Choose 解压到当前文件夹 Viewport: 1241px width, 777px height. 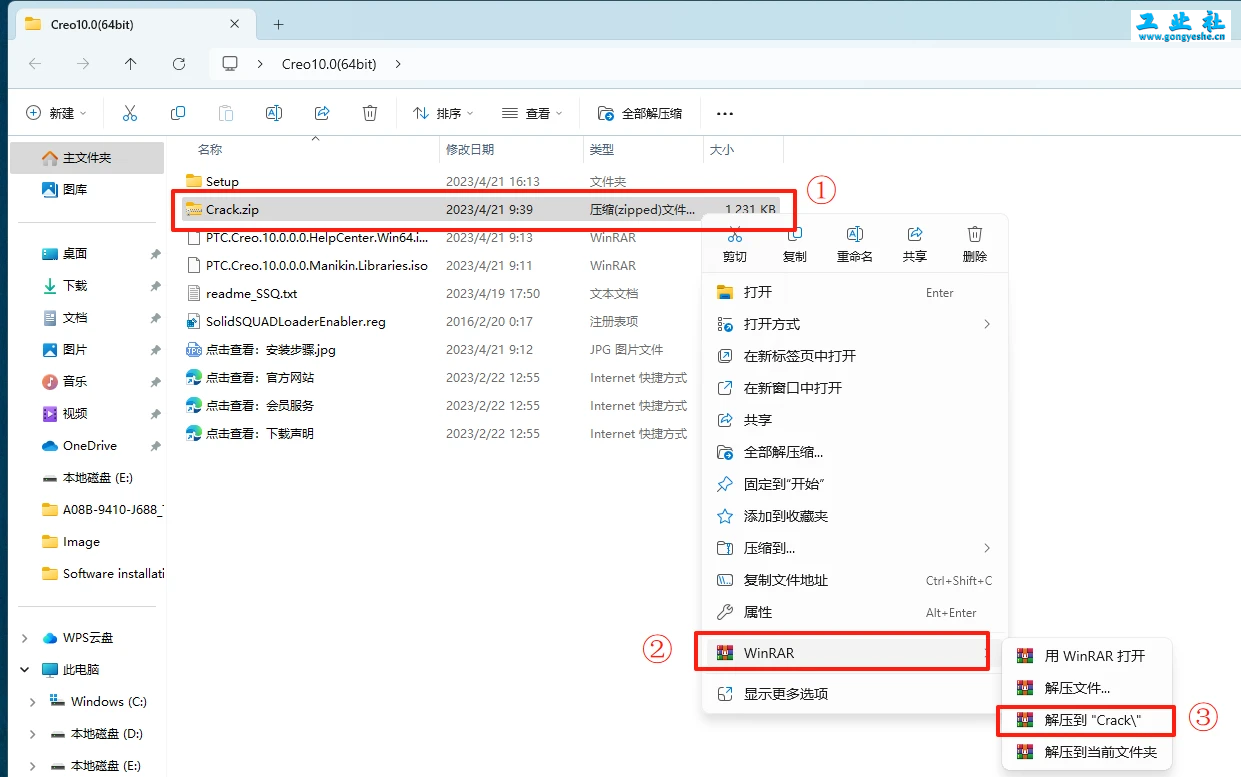click(1087, 752)
